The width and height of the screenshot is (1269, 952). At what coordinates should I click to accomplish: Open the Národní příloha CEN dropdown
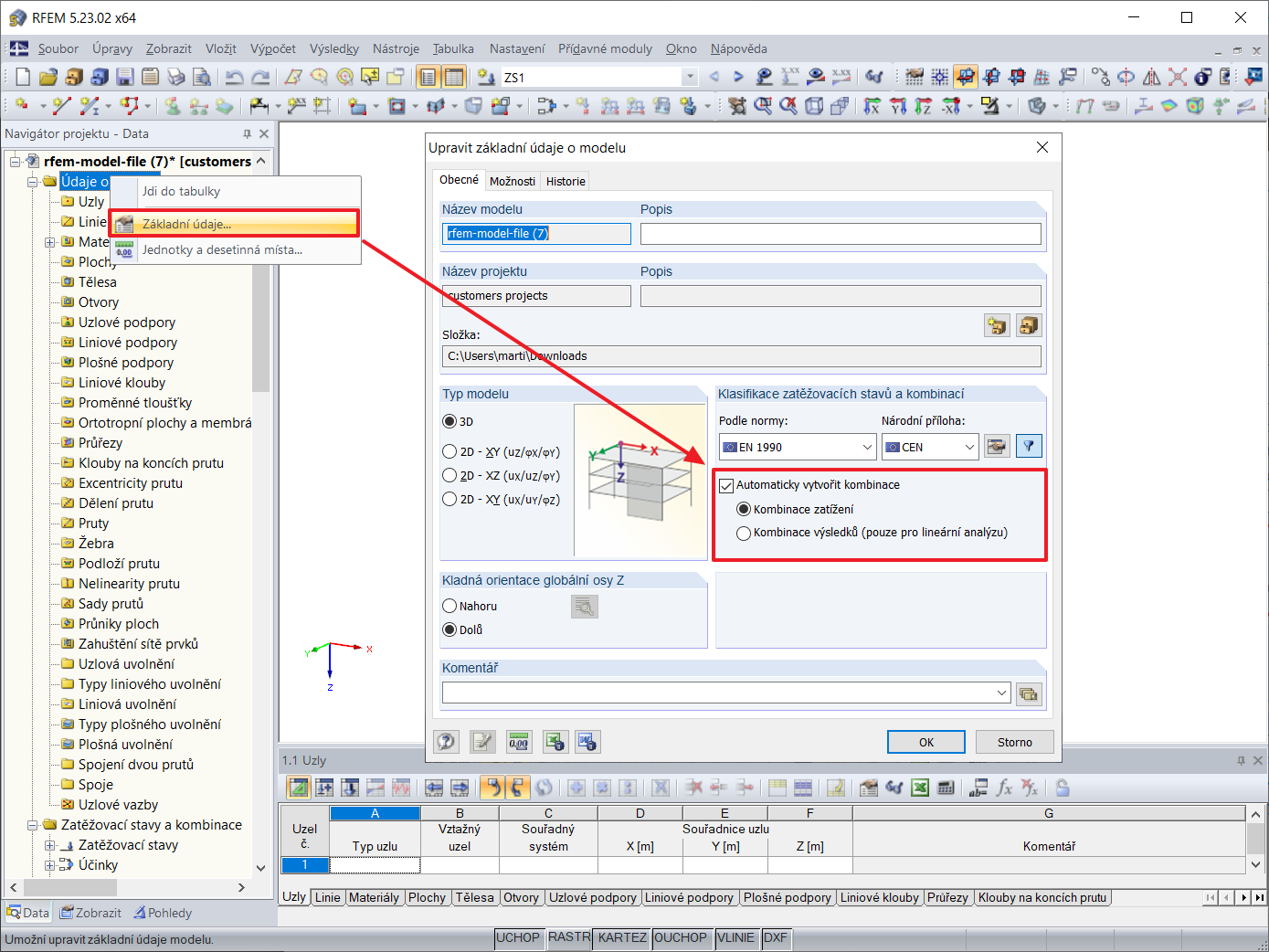(930, 447)
